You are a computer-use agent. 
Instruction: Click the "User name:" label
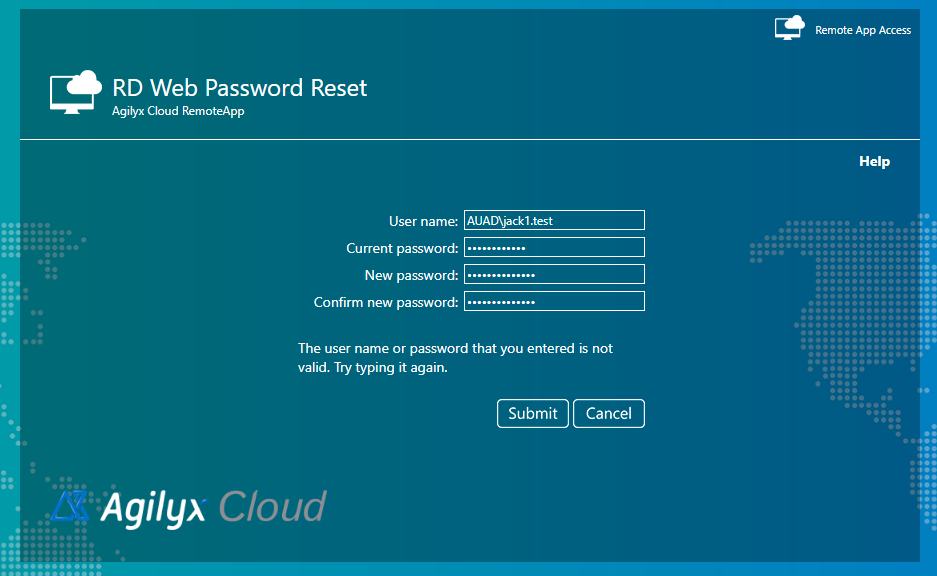(x=423, y=221)
